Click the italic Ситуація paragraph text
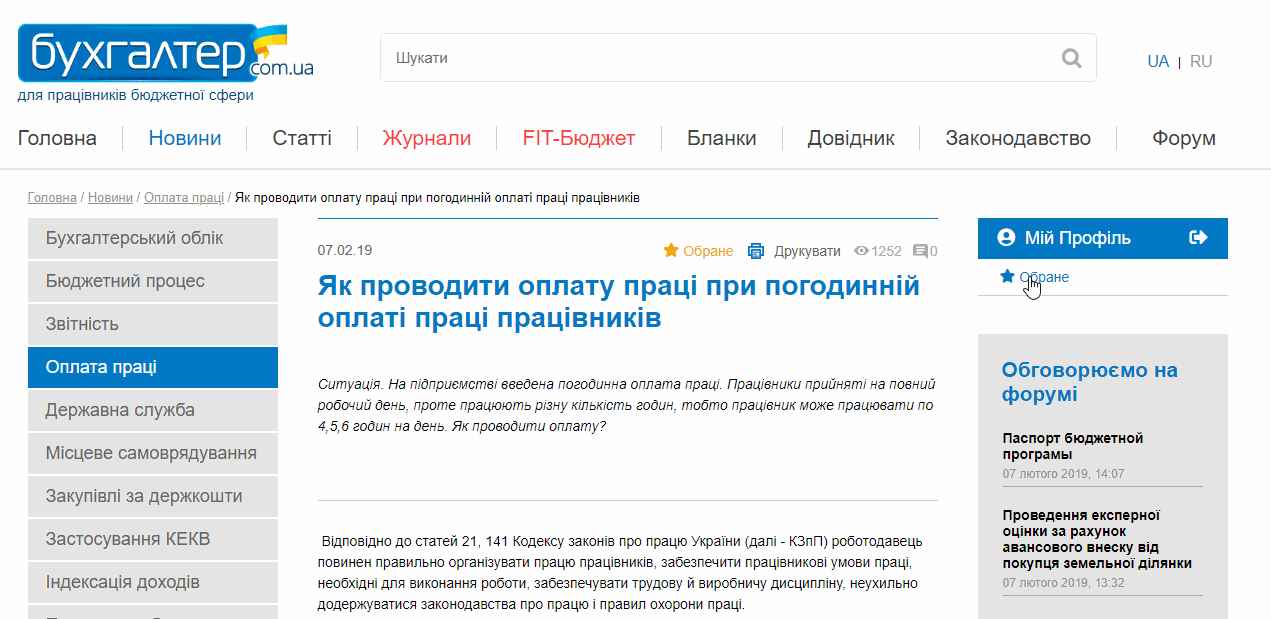 (x=626, y=405)
